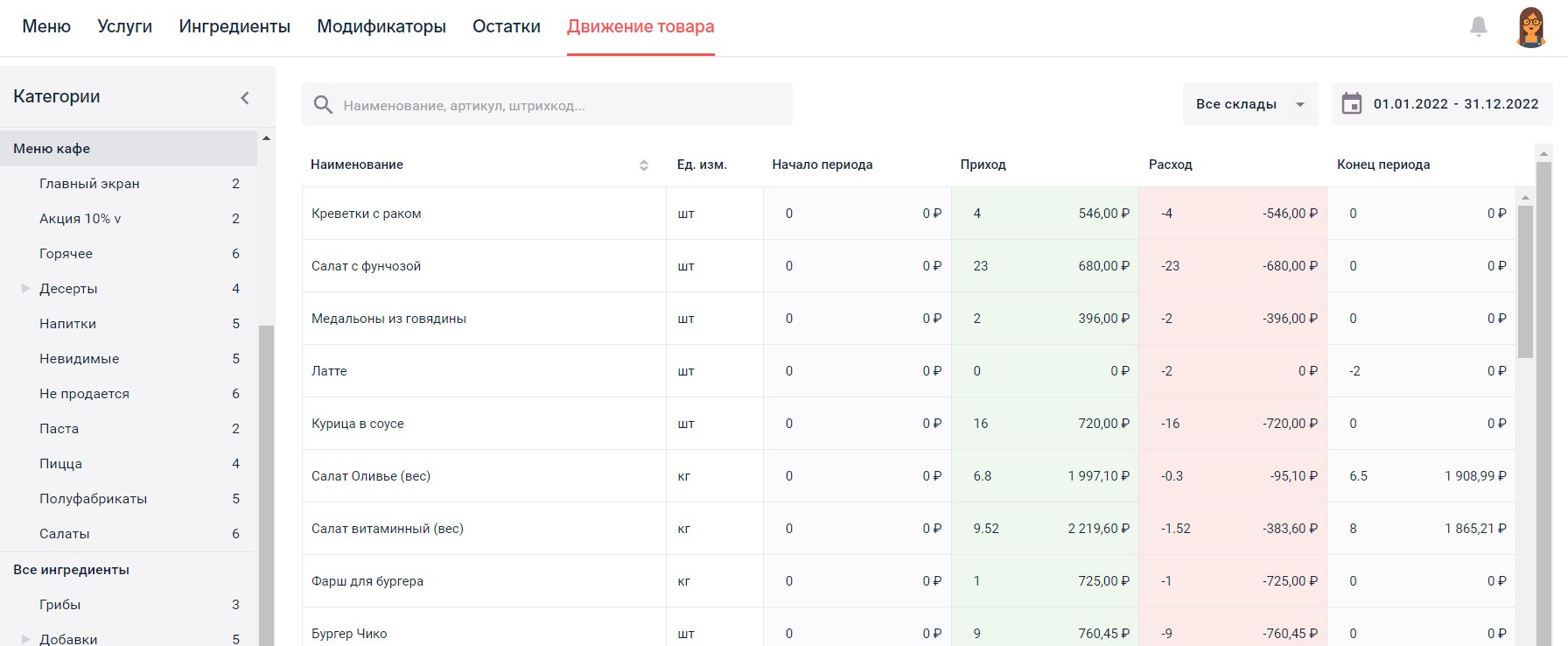Select Салат Оливье (вес) row
The width and height of the screenshot is (1568, 646).
909,476
